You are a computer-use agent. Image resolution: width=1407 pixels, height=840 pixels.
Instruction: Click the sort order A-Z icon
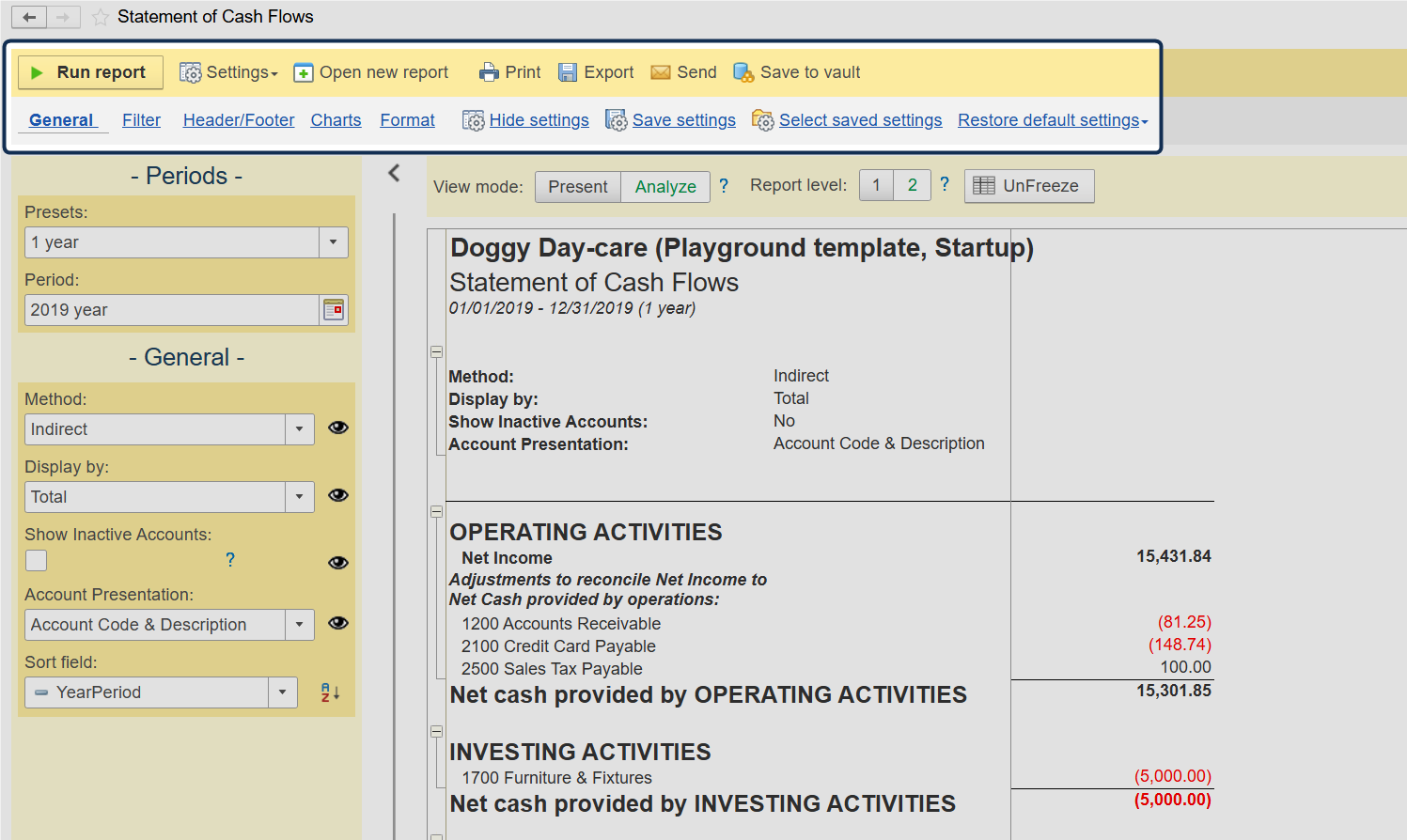pos(330,692)
